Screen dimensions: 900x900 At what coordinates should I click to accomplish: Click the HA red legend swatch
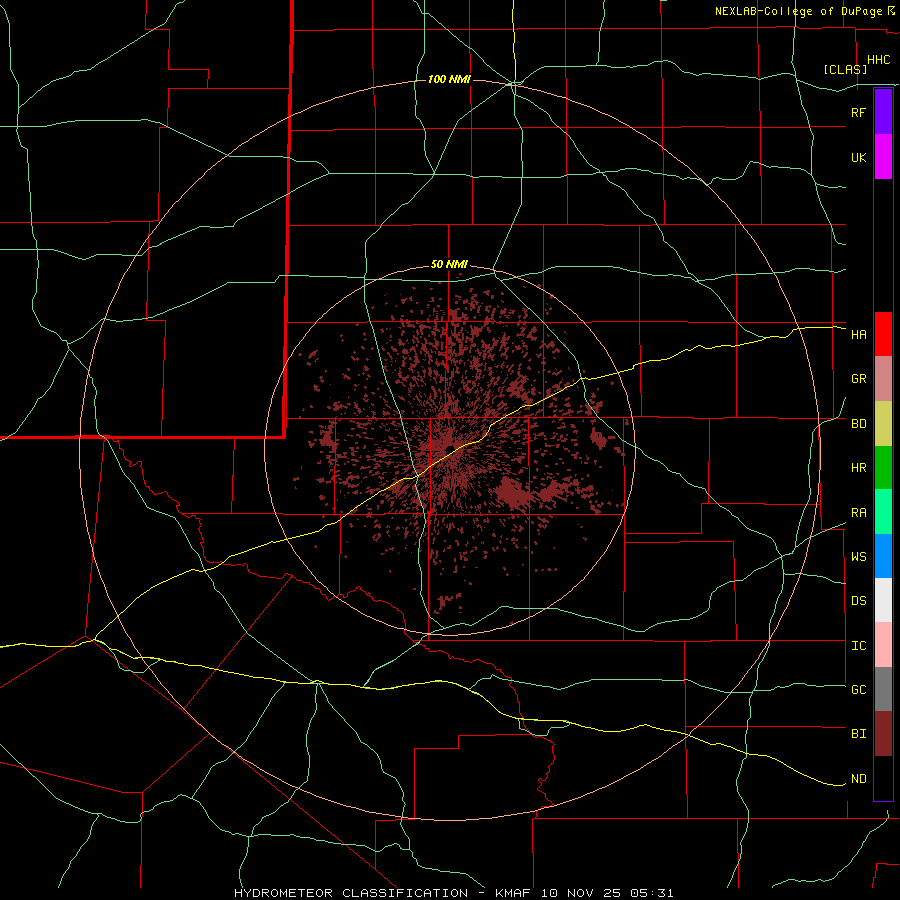click(x=883, y=334)
